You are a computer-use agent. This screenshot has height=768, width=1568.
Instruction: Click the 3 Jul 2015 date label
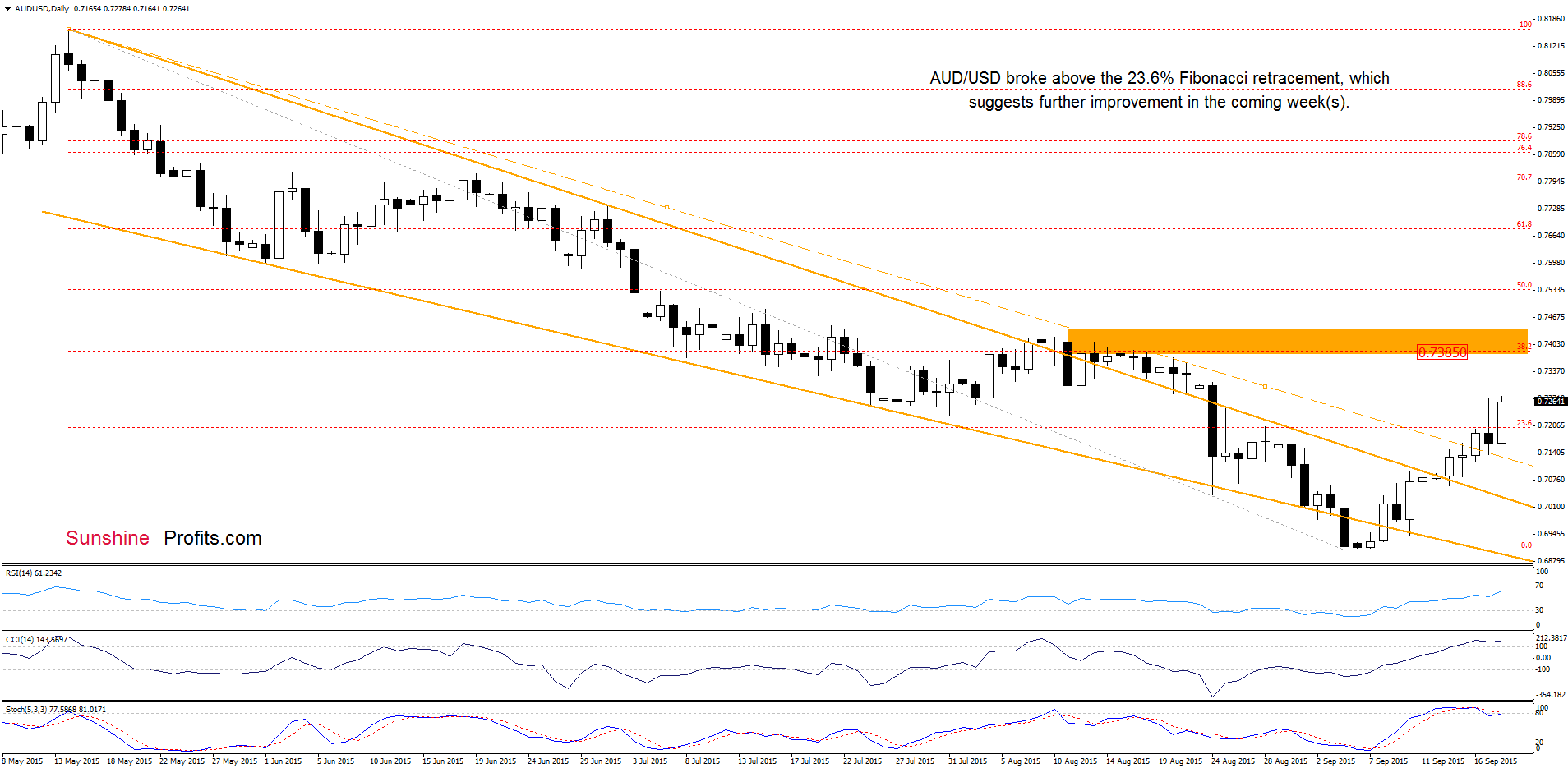click(x=650, y=761)
